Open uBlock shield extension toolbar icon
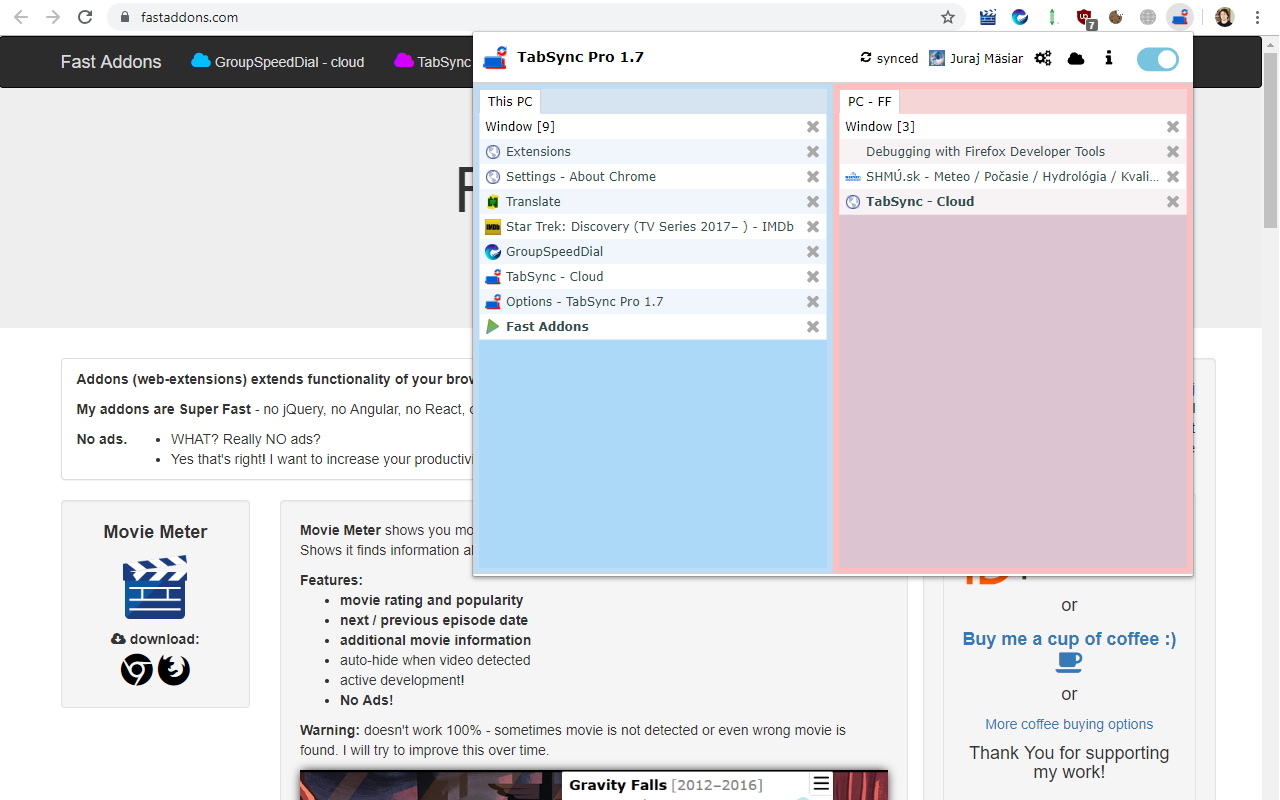This screenshot has height=800, width=1280. coord(1085,17)
